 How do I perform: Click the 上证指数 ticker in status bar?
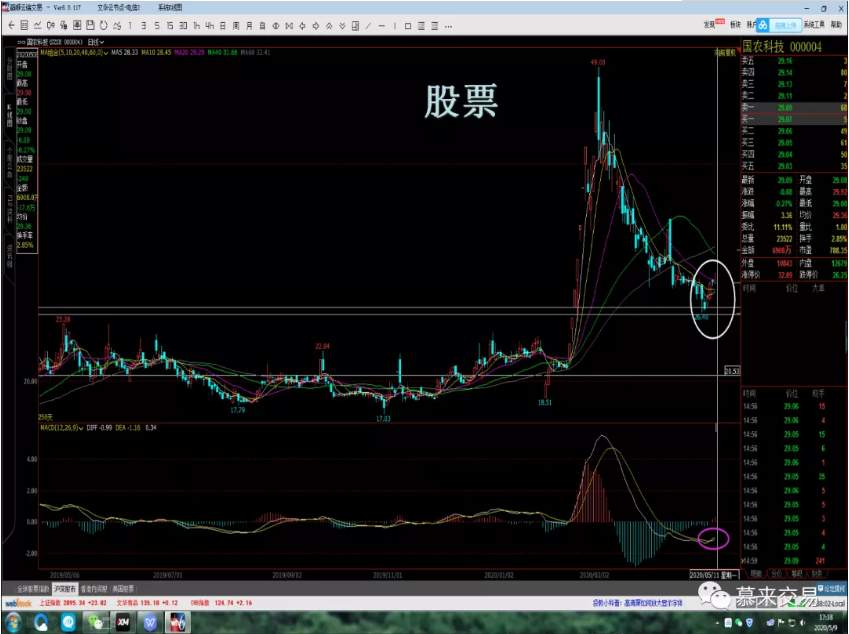tap(73, 603)
